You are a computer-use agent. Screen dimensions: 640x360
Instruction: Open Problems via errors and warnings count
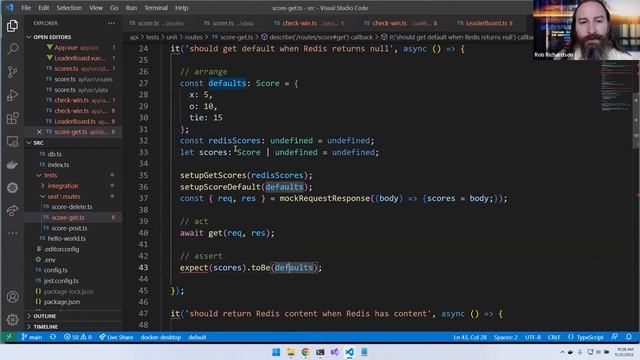pos(78,337)
